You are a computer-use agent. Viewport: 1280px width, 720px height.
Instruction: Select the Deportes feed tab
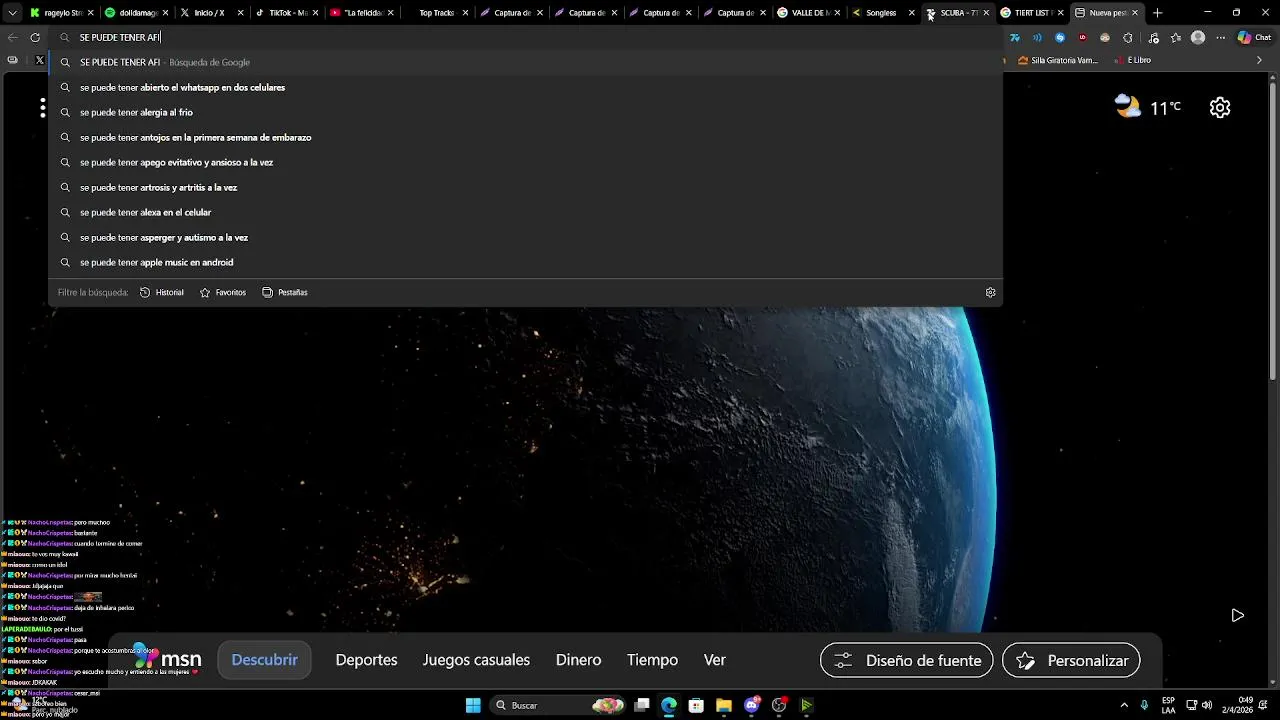[366, 660]
